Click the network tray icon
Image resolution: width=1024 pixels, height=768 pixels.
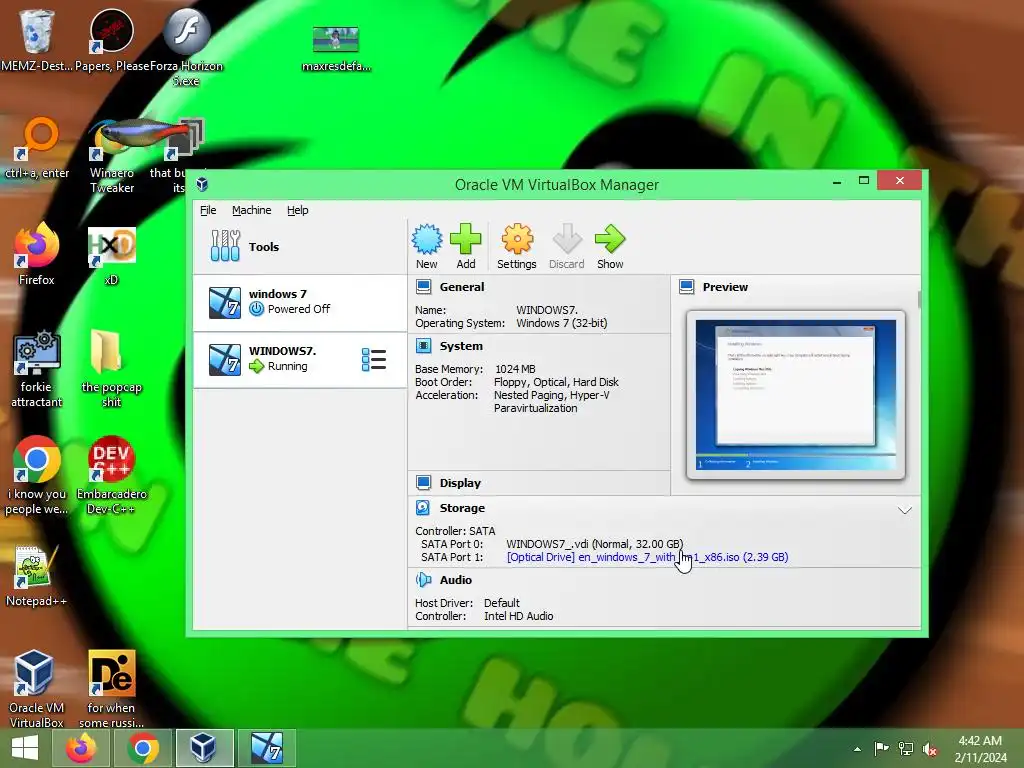point(906,749)
